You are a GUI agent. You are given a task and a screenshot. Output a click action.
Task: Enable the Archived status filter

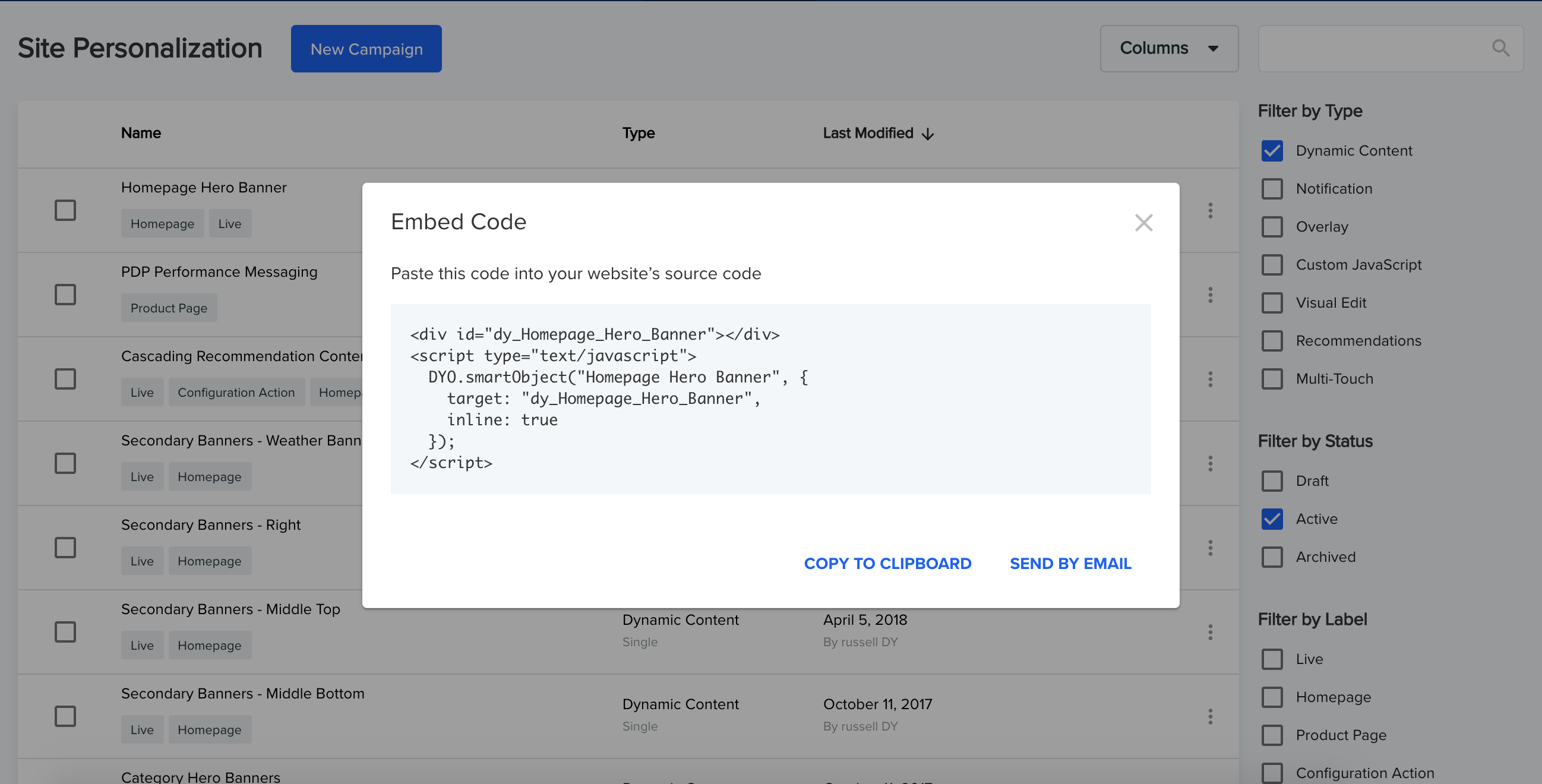coord(1272,557)
